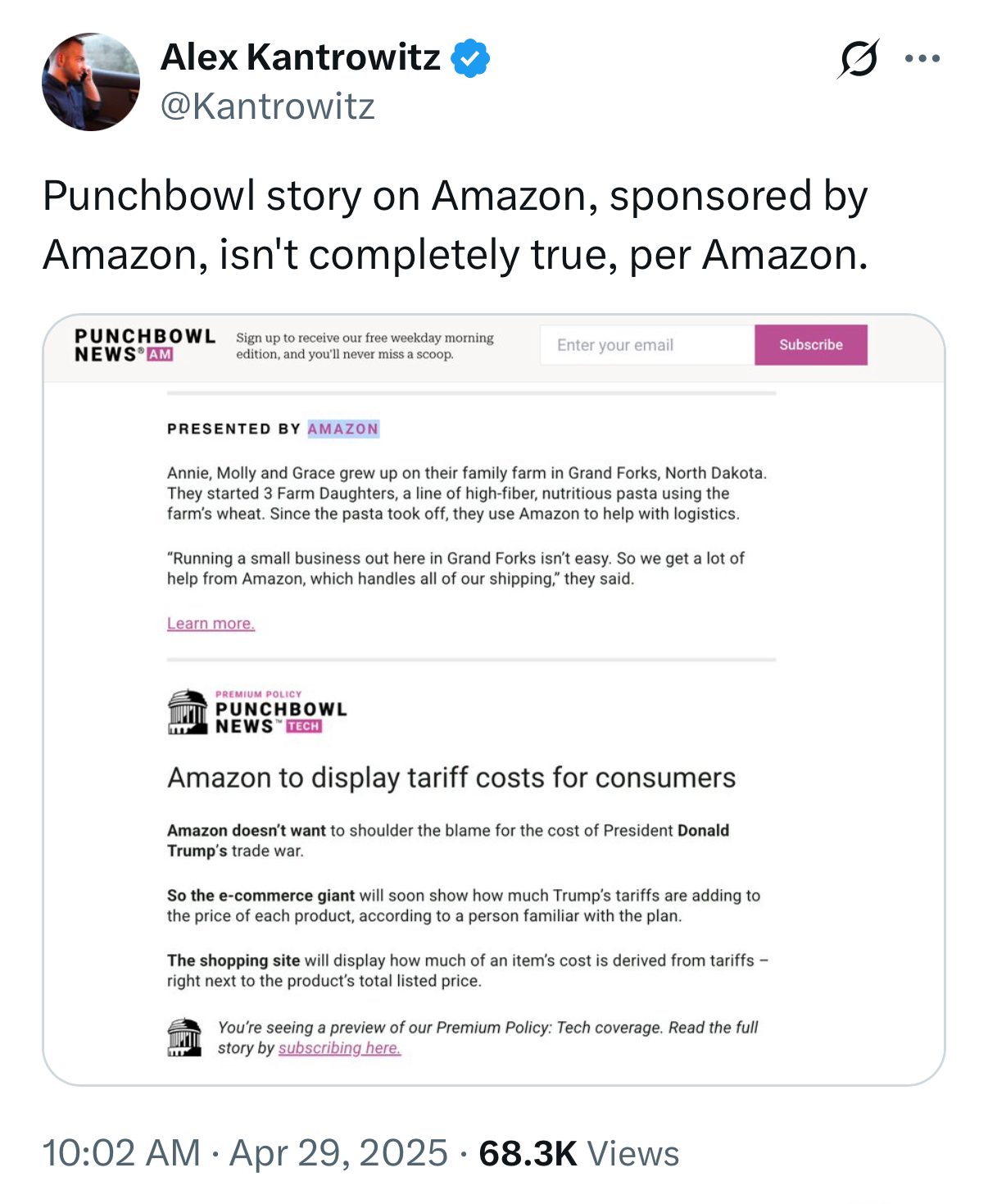Click the 10:02 AM Apr 29, 2025 timestamp

click(244, 1153)
